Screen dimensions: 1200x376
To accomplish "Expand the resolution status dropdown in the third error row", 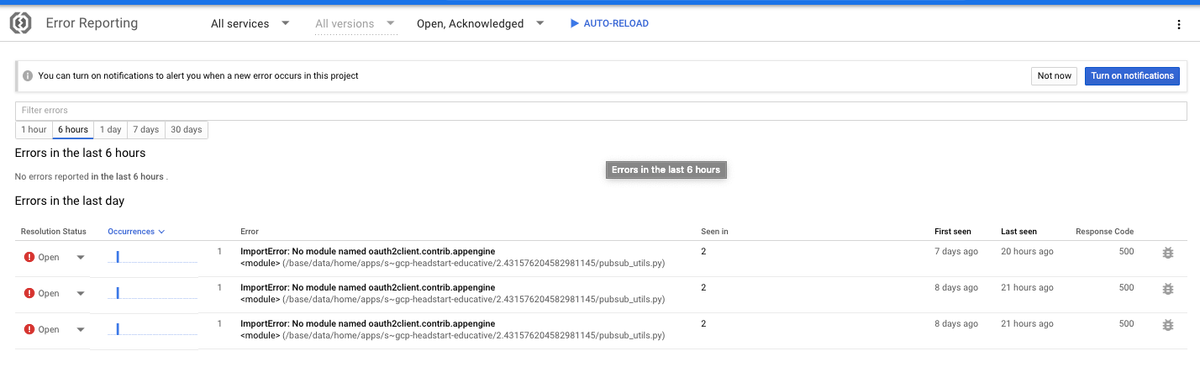I will point(81,329).
